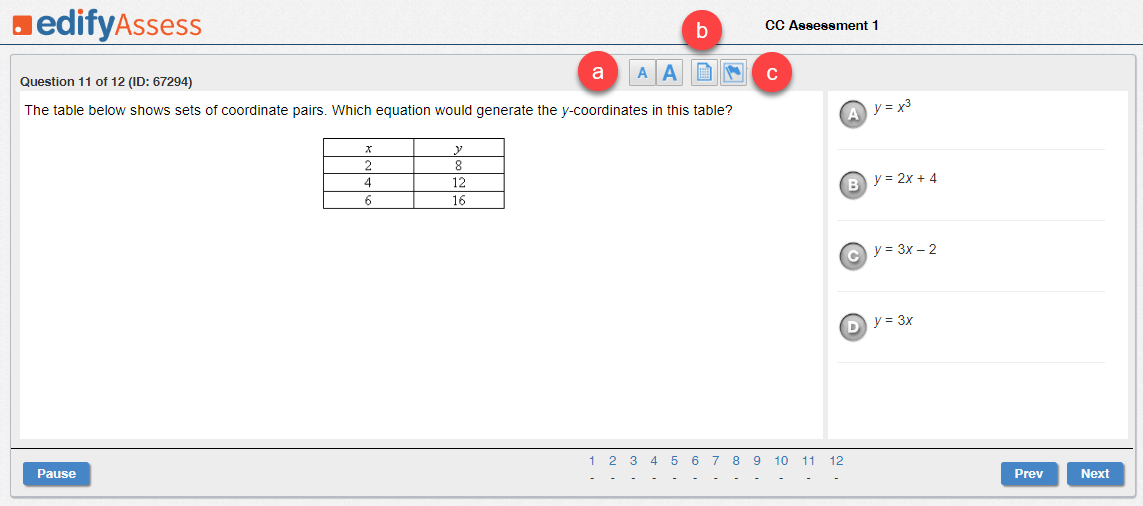Navigate to question 8

click(x=736, y=461)
